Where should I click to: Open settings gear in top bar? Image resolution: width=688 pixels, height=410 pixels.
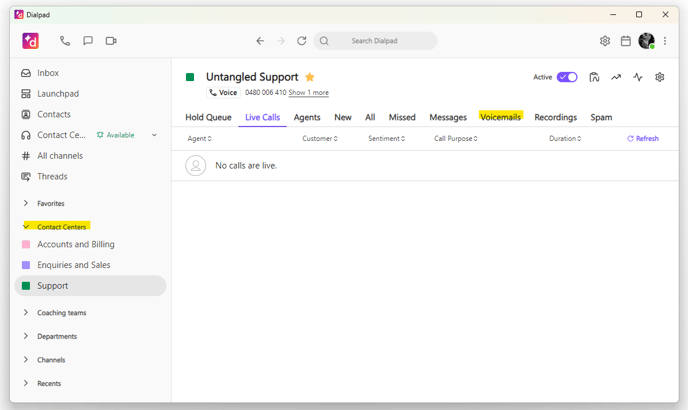click(605, 41)
